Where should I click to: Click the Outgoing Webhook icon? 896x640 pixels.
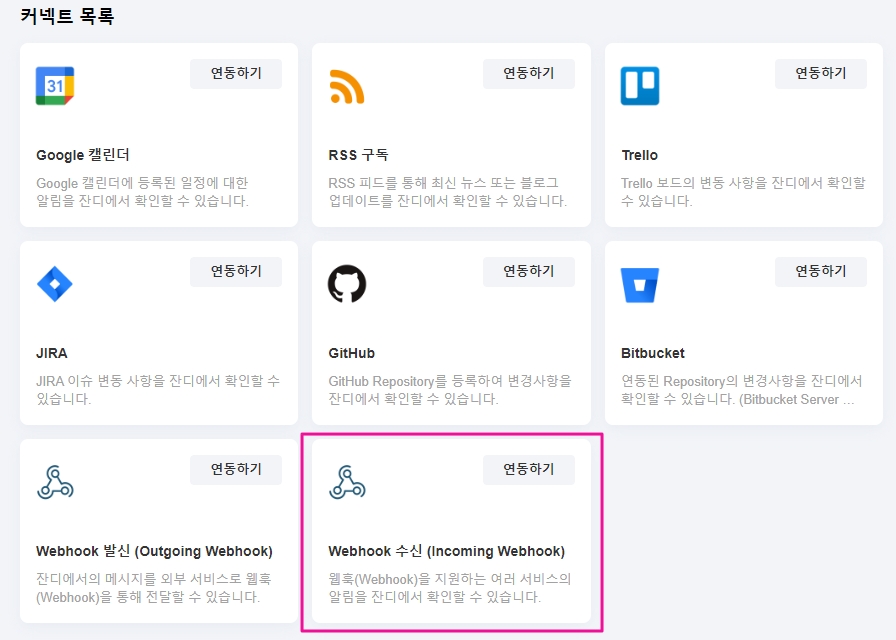55,482
